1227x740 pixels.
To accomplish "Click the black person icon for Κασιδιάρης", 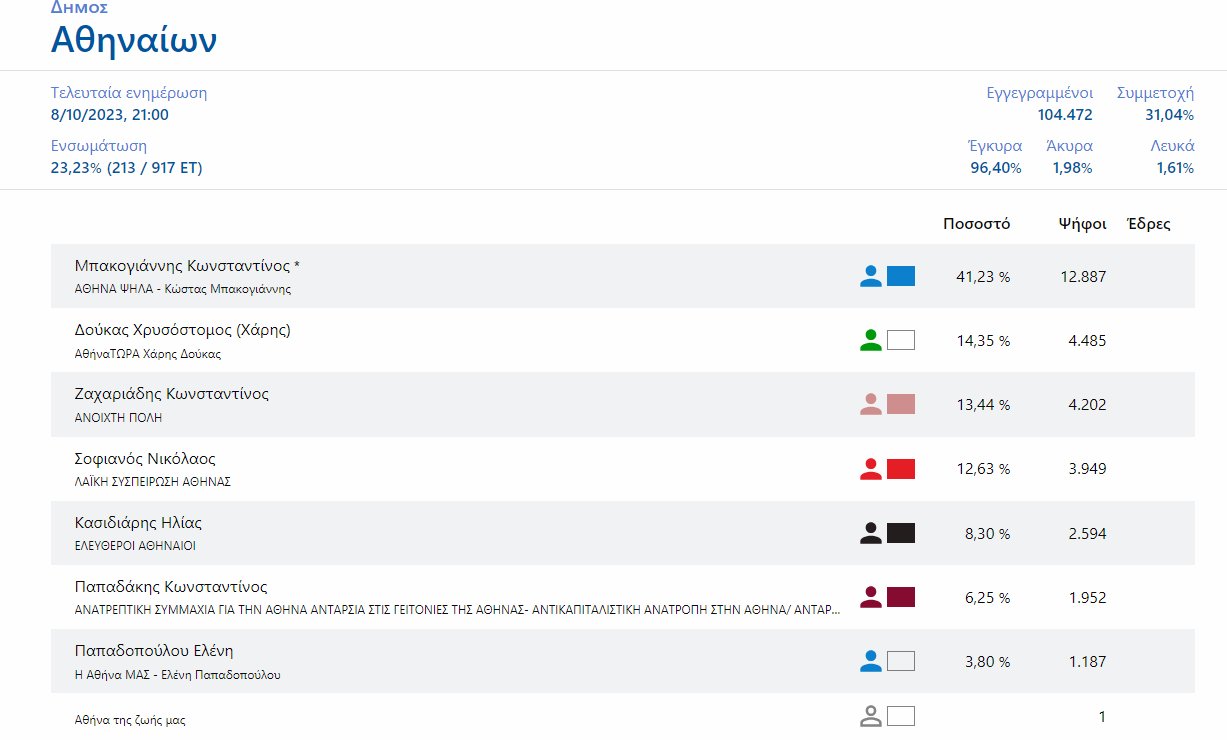I will click(871, 533).
